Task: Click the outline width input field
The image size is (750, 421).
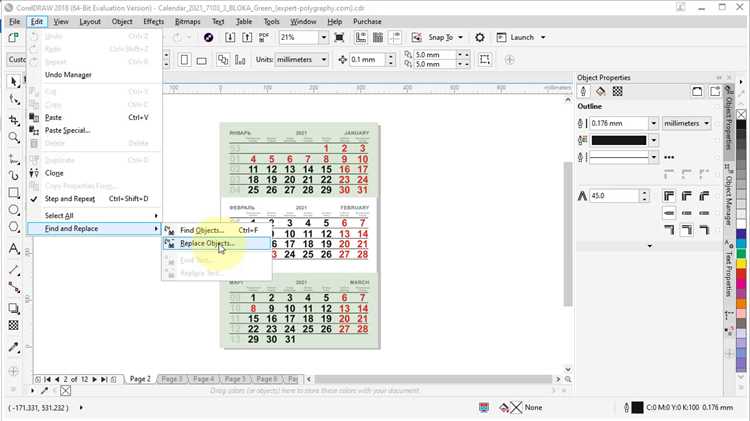Action: (x=618, y=123)
